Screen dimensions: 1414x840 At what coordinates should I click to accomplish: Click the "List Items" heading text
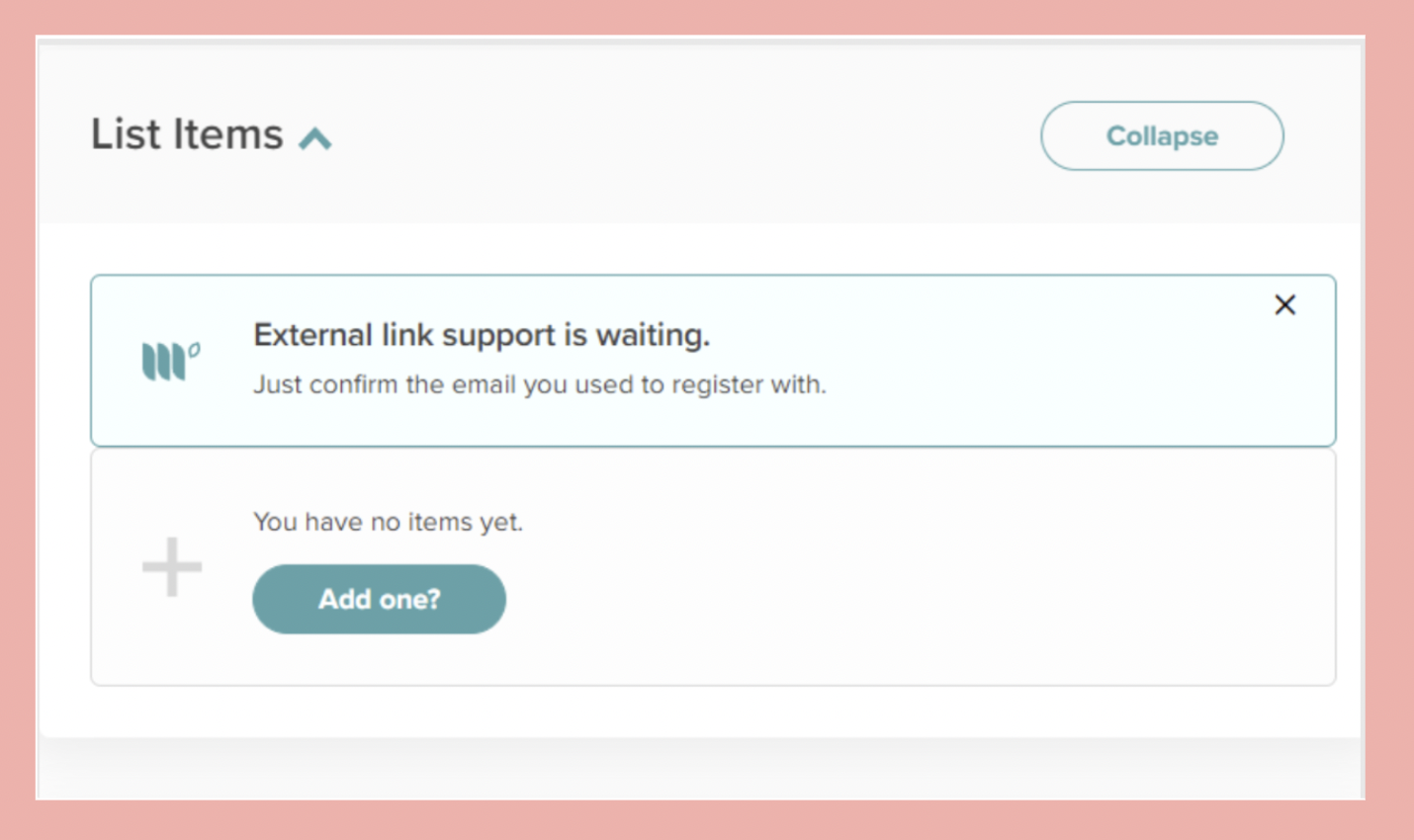tap(187, 134)
